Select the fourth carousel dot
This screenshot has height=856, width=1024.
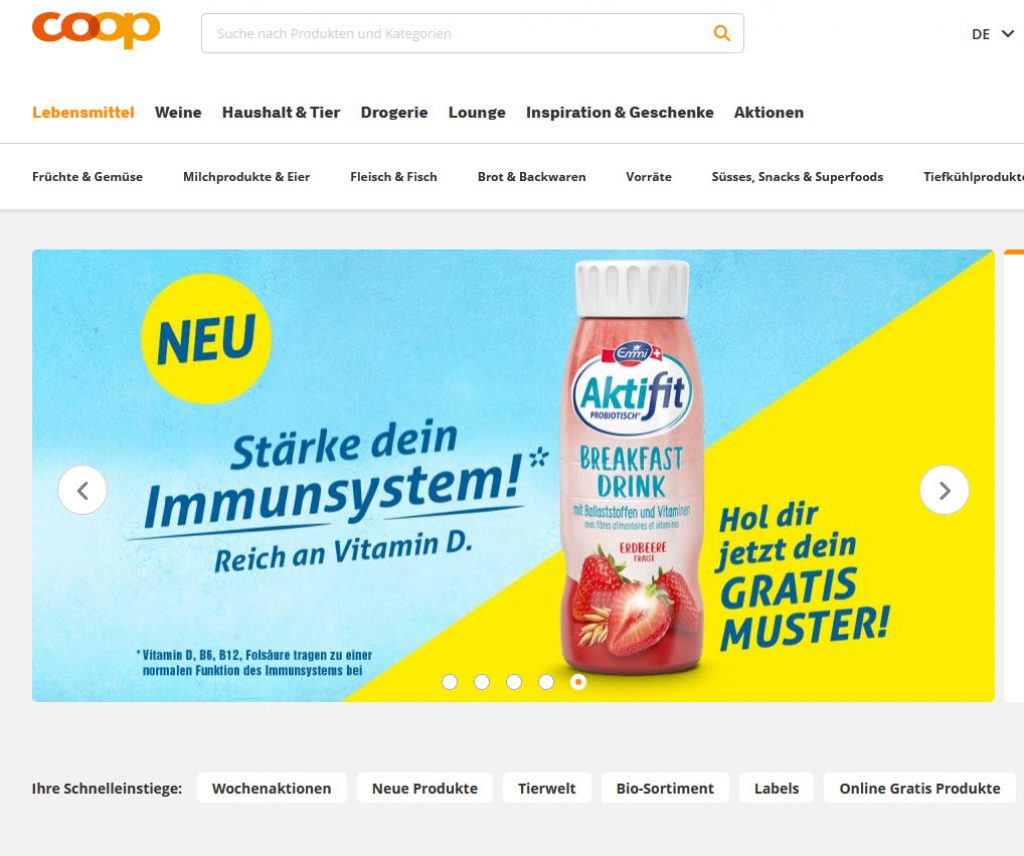(546, 682)
